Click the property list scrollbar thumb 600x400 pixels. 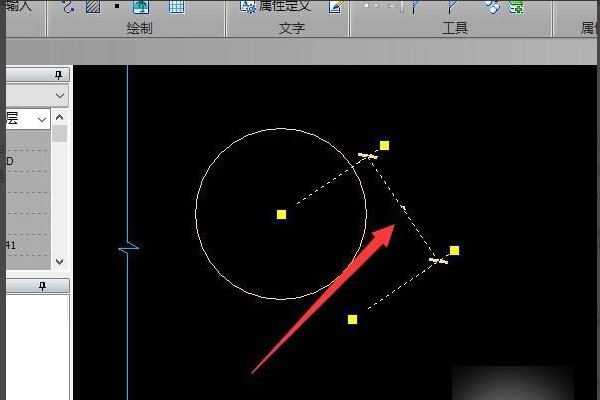[59, 134]
